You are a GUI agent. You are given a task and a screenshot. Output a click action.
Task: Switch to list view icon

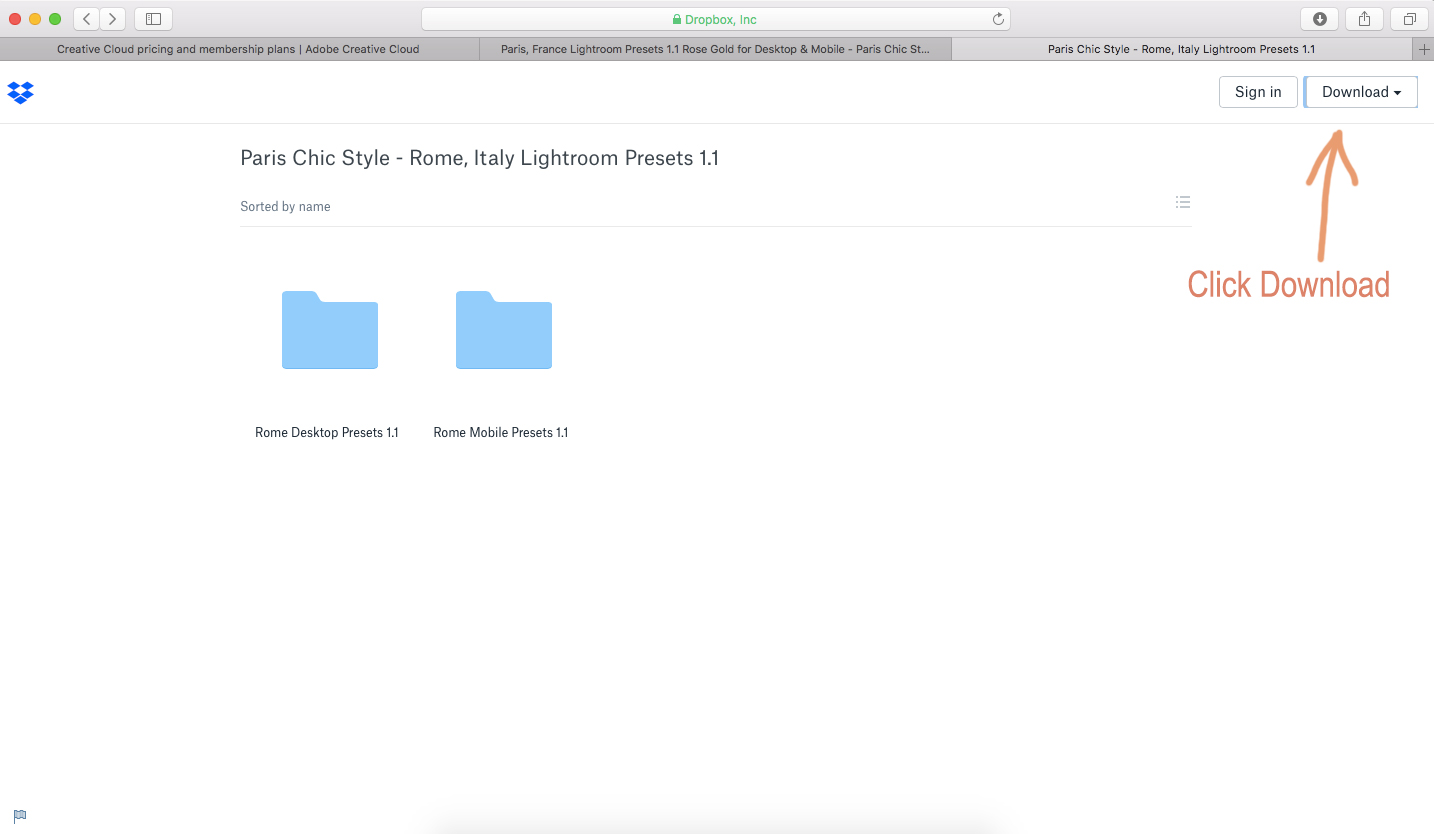tap(1182, 202)
